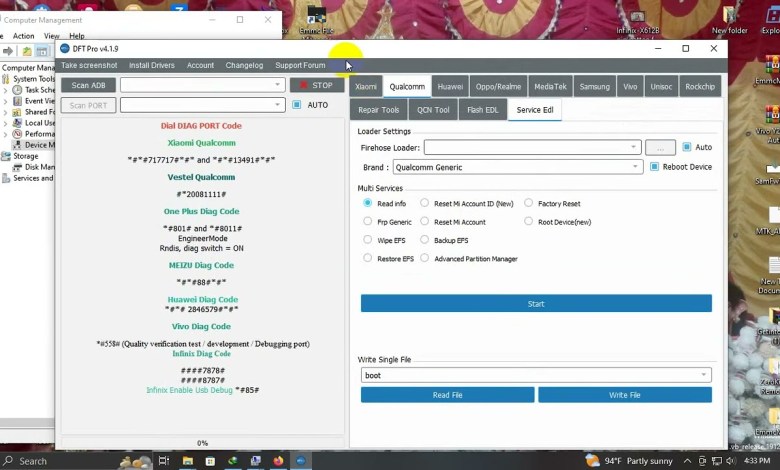Open the New folder desktop icon

click(x=729, y=20)
